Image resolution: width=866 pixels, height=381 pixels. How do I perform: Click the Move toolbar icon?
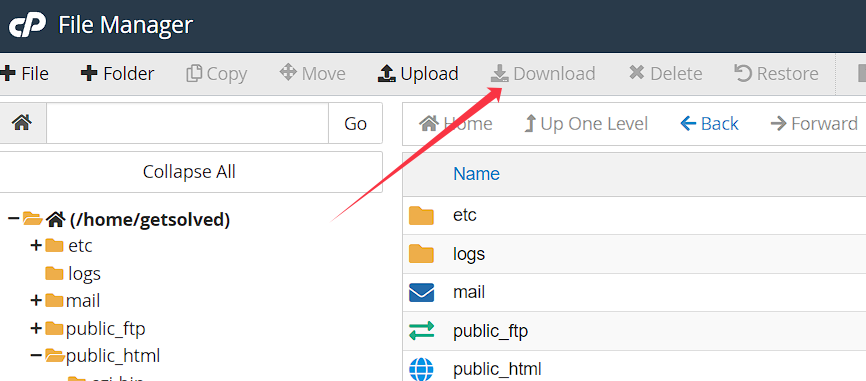[288, 72]
